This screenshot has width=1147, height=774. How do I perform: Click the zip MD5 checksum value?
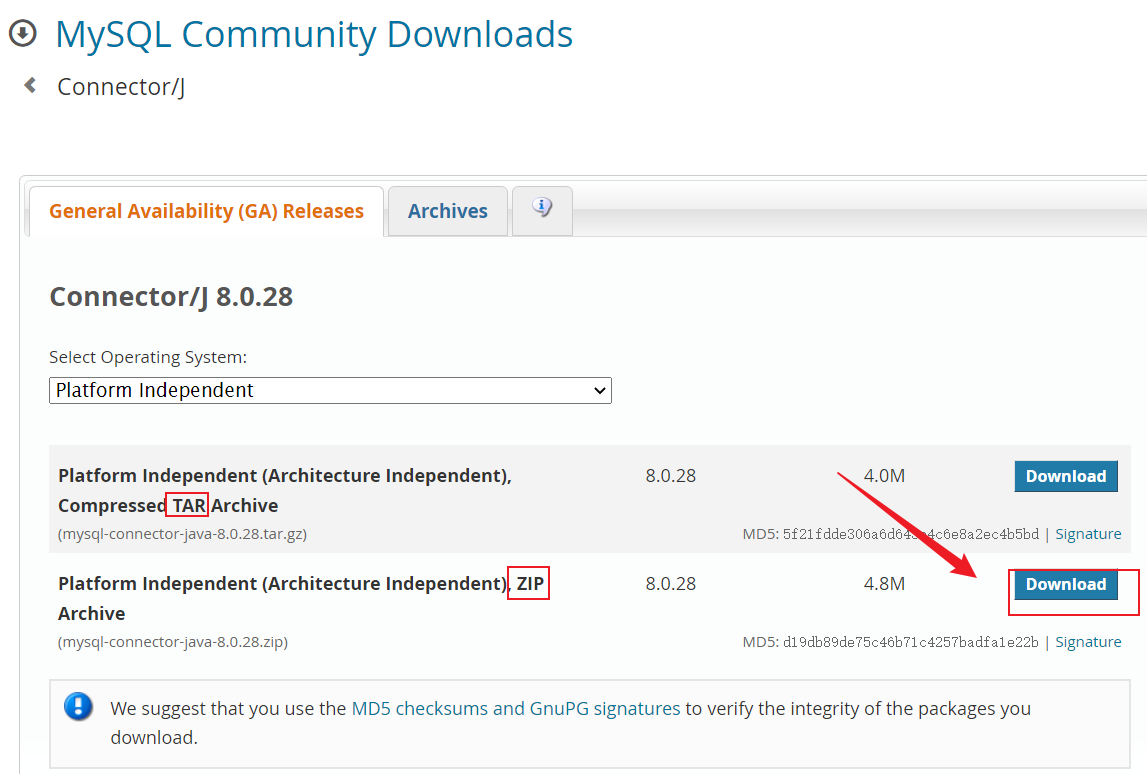click(911, 642)
